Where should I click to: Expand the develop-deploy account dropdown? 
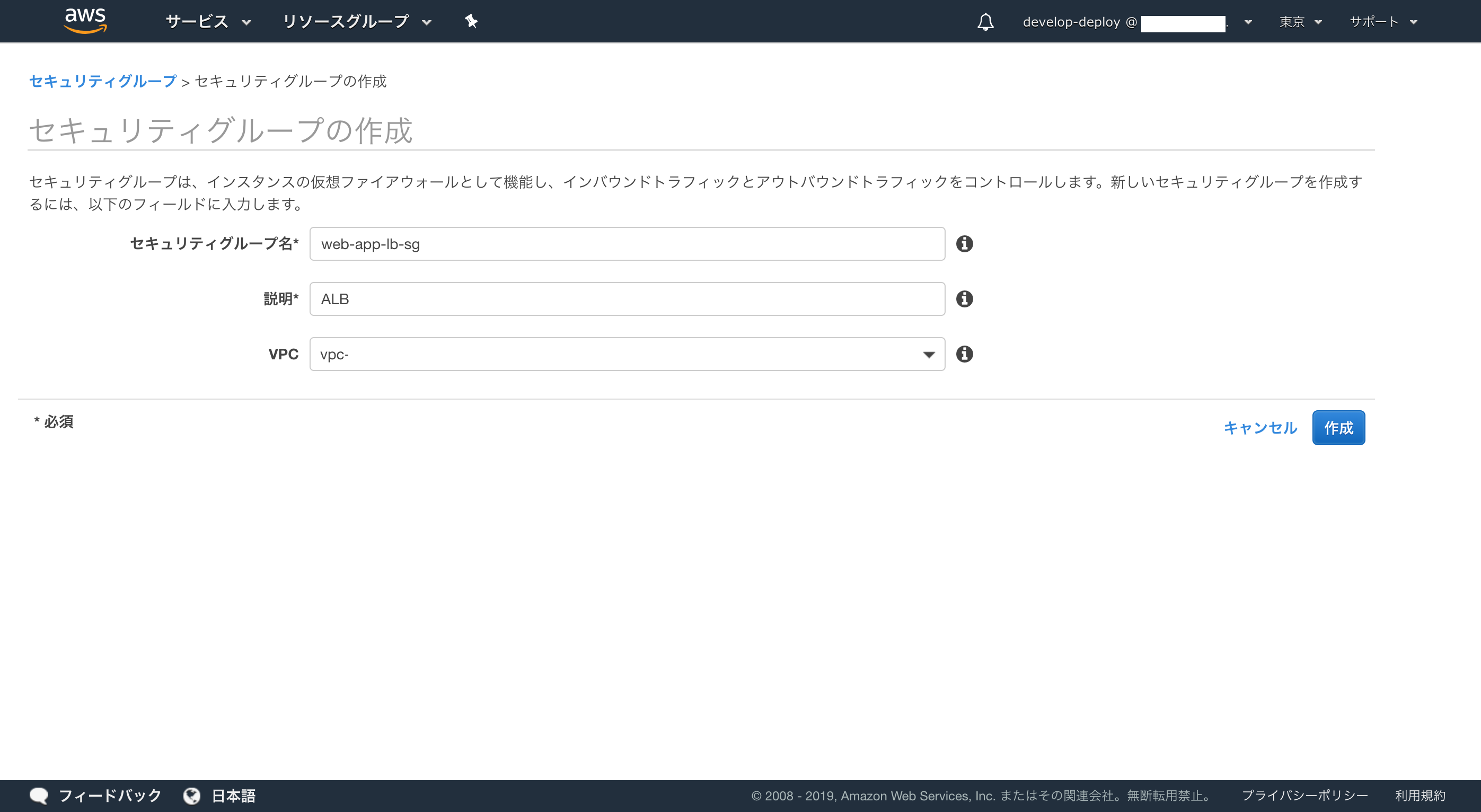coord(1135,22)
